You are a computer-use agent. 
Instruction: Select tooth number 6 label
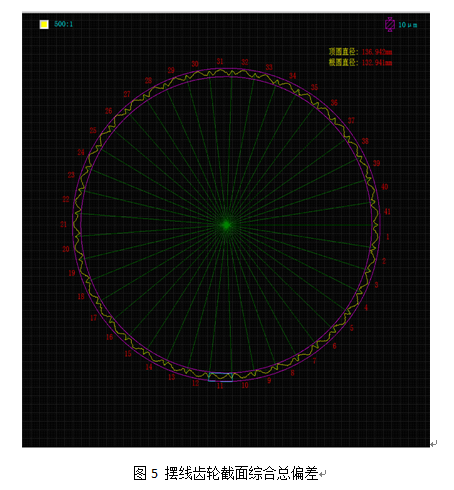point(334,346)
